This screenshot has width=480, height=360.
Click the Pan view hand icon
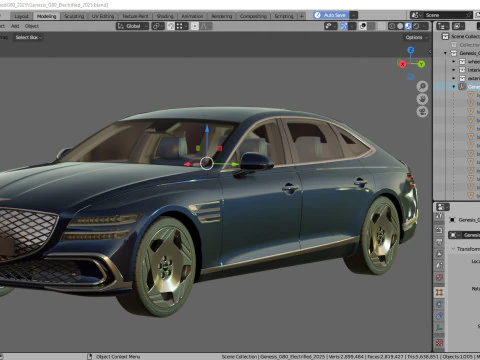coord(422,99)
